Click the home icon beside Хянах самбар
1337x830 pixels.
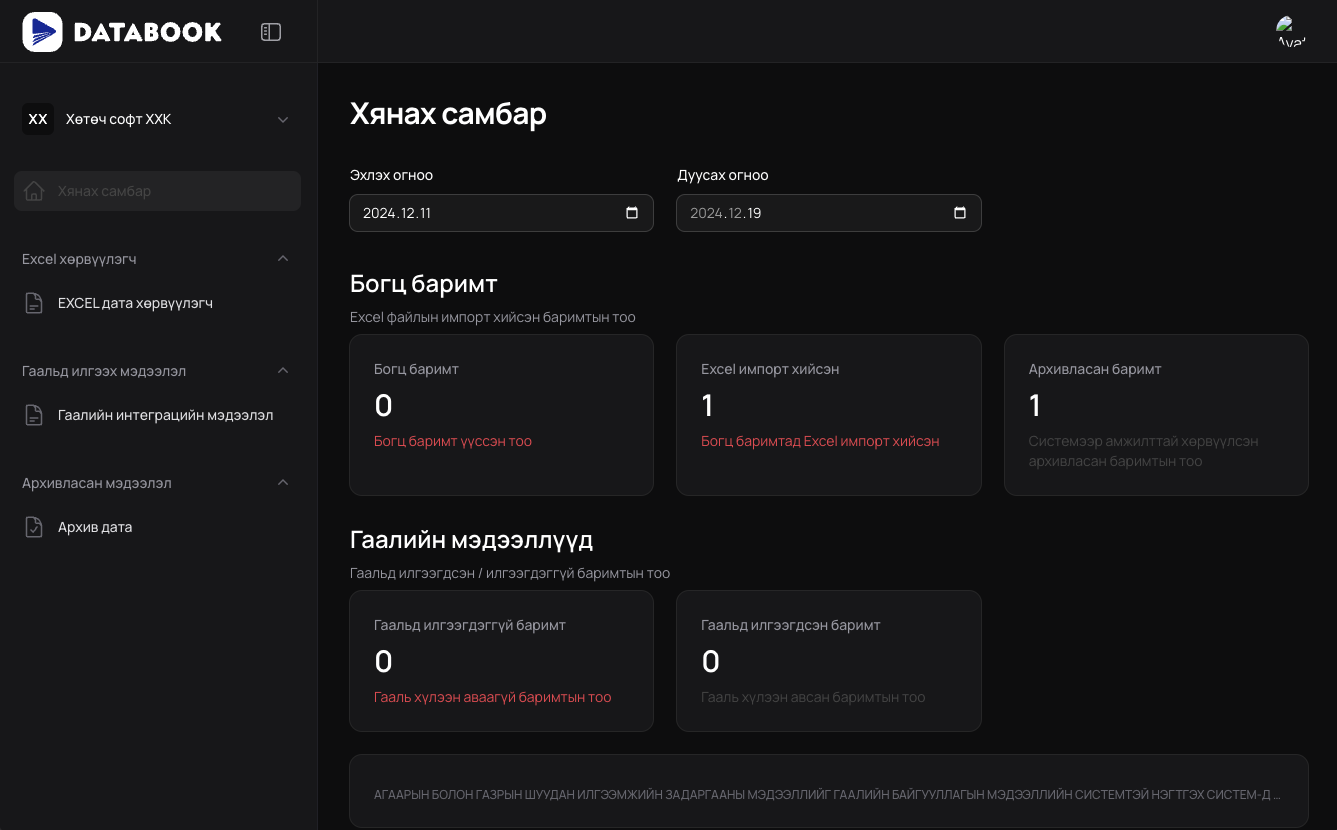[x=34, y=191]
